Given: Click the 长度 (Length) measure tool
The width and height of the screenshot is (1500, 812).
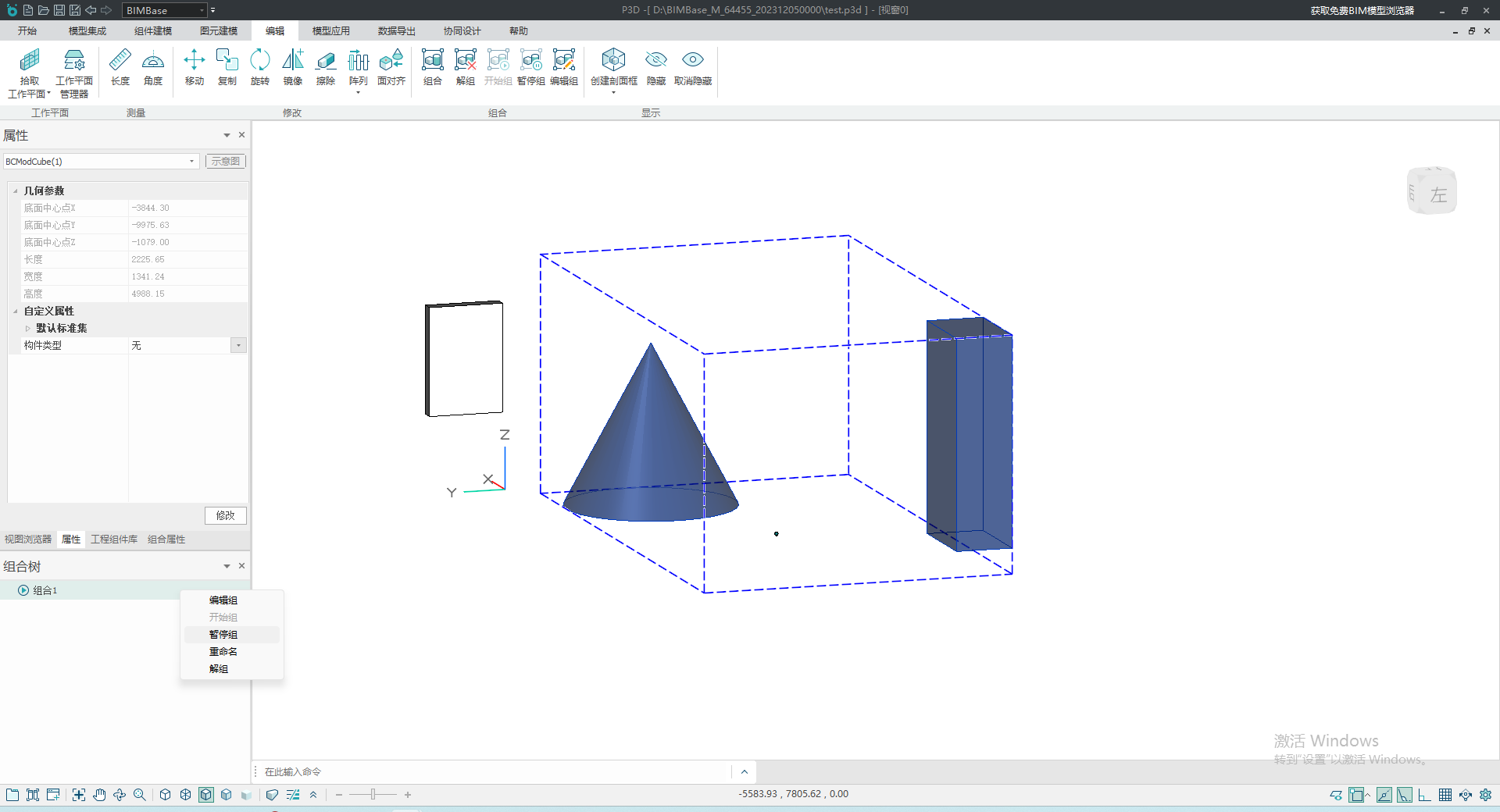Looking at the screenshot, I should 120,67.
